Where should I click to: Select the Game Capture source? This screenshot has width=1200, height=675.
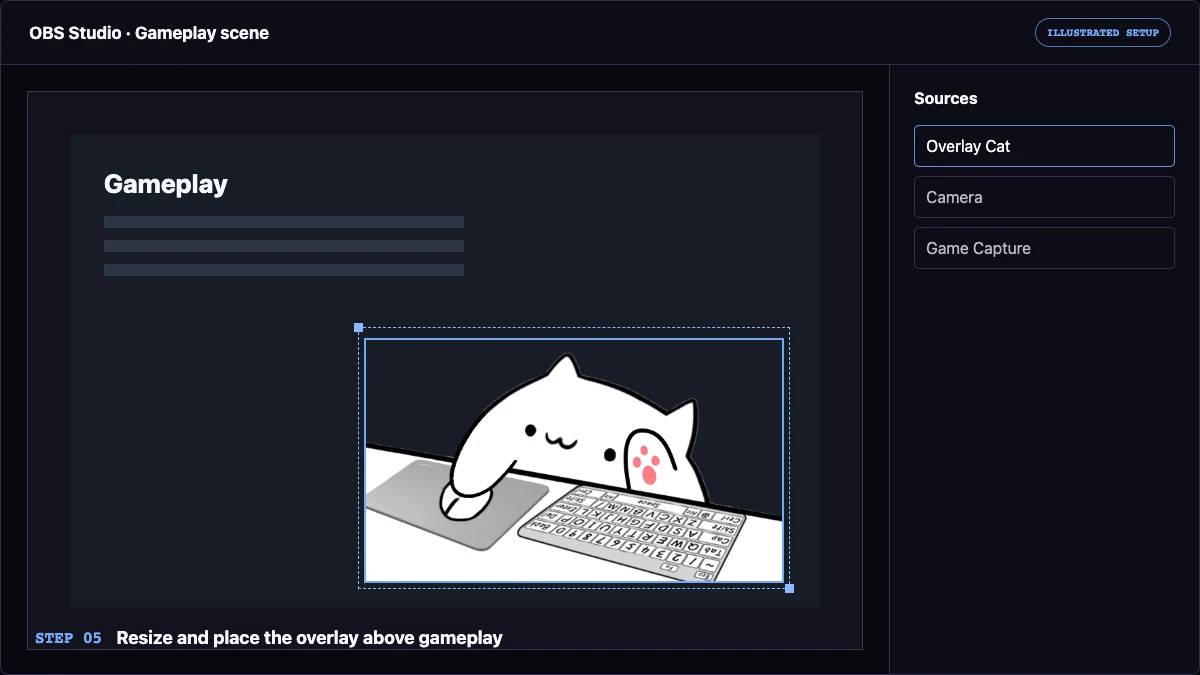(x=1044, y=248)
